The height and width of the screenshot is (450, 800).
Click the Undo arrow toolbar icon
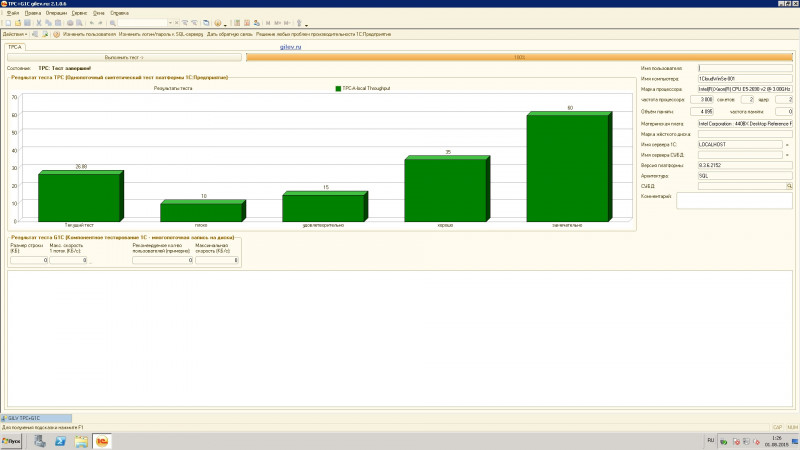92,22
